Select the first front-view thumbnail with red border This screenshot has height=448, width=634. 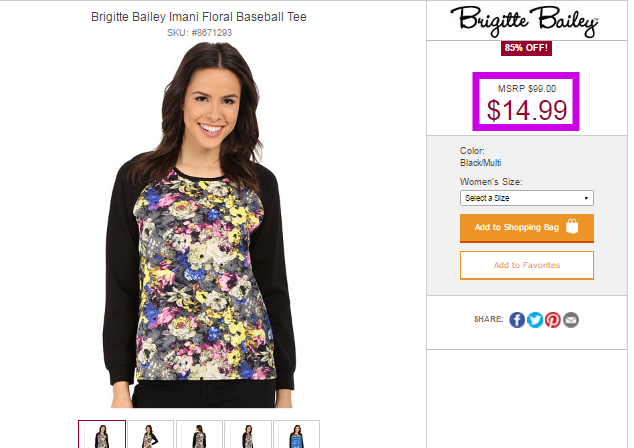click(102, 434)
